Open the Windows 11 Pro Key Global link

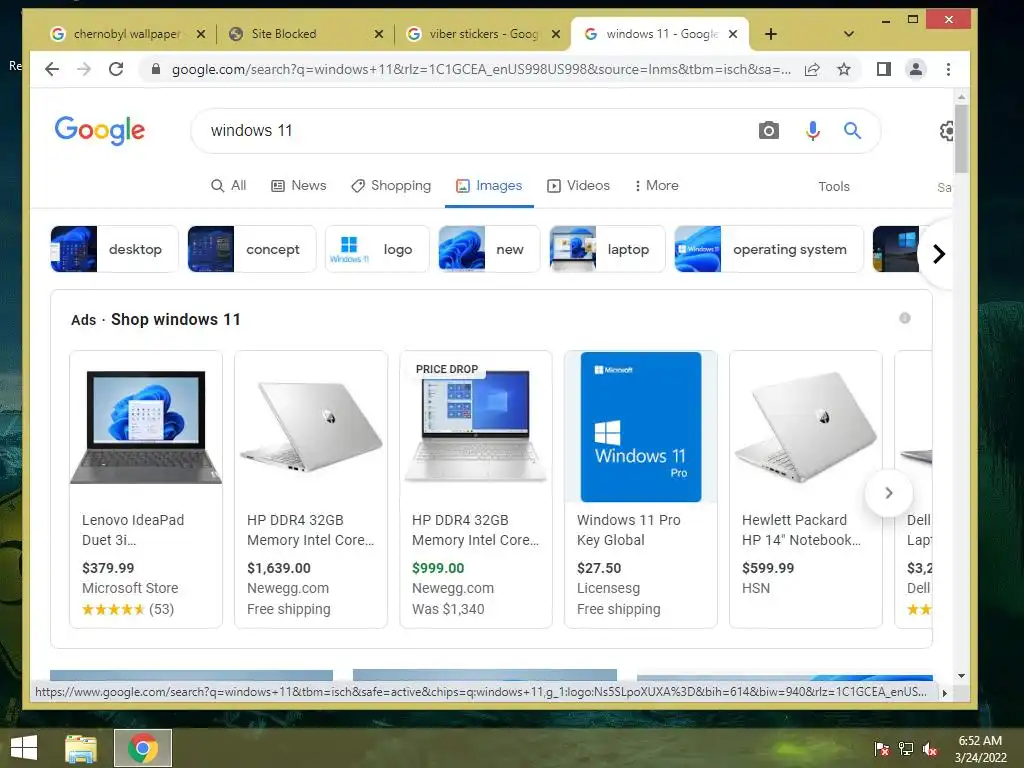click(x=628, y=530)
